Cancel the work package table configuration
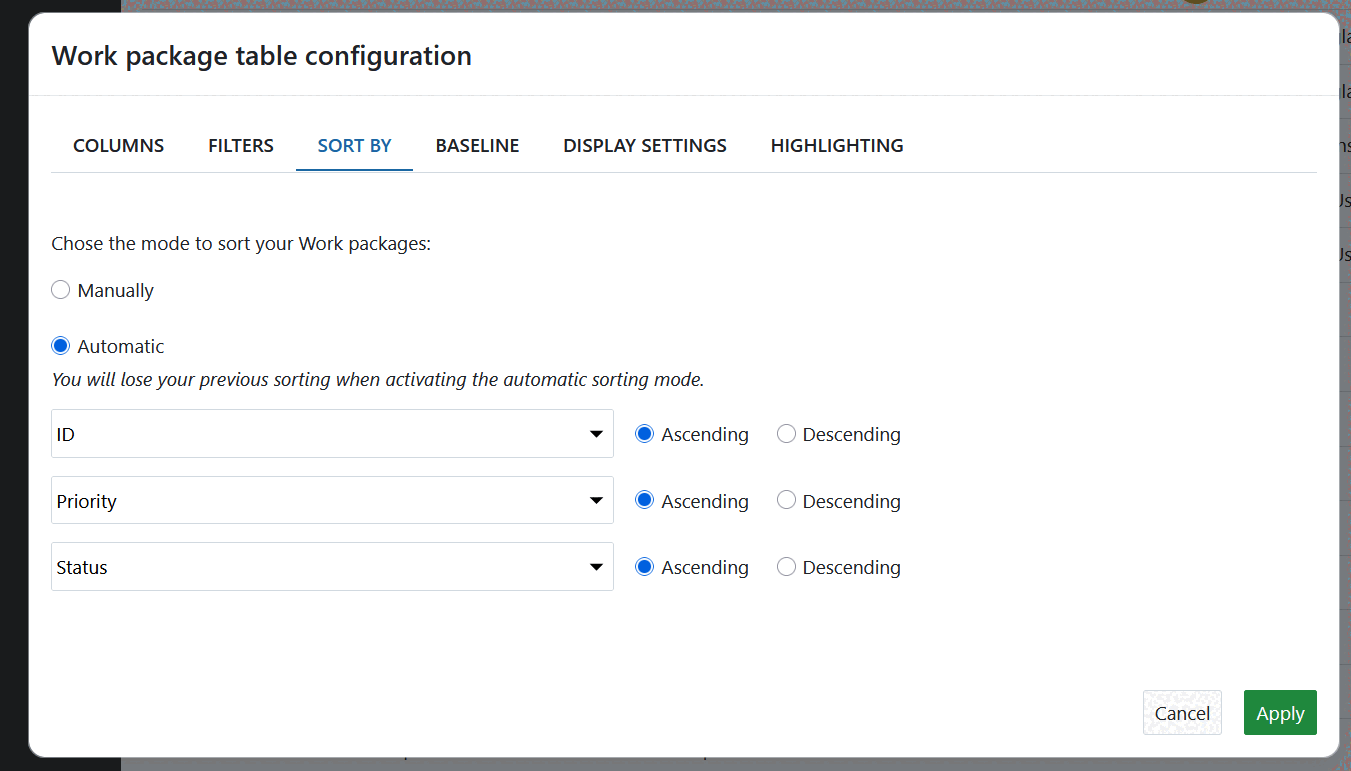Screen dimensions: 1351x771 1182,713
